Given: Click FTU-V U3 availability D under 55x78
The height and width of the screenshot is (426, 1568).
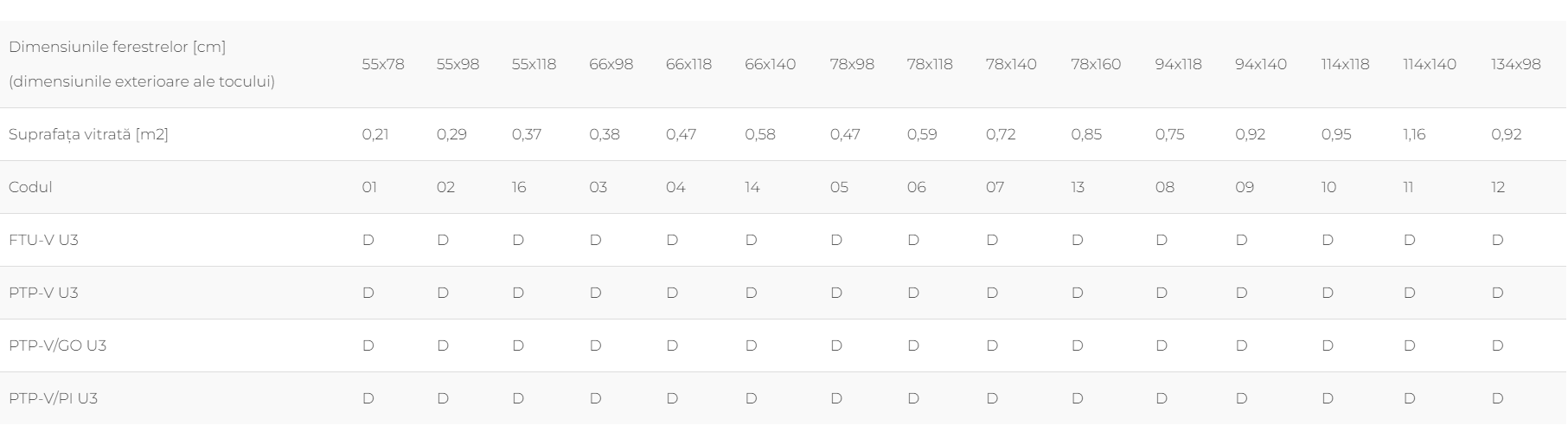Looking at the screenshot, I should [x=368, y=240].
